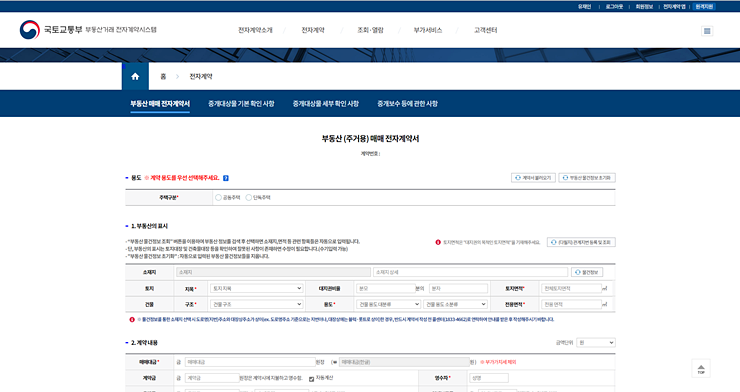Click the 대지권비율 분자 input field
The width and height of the screenshot is (740, 392).
[x=458, y=288]
